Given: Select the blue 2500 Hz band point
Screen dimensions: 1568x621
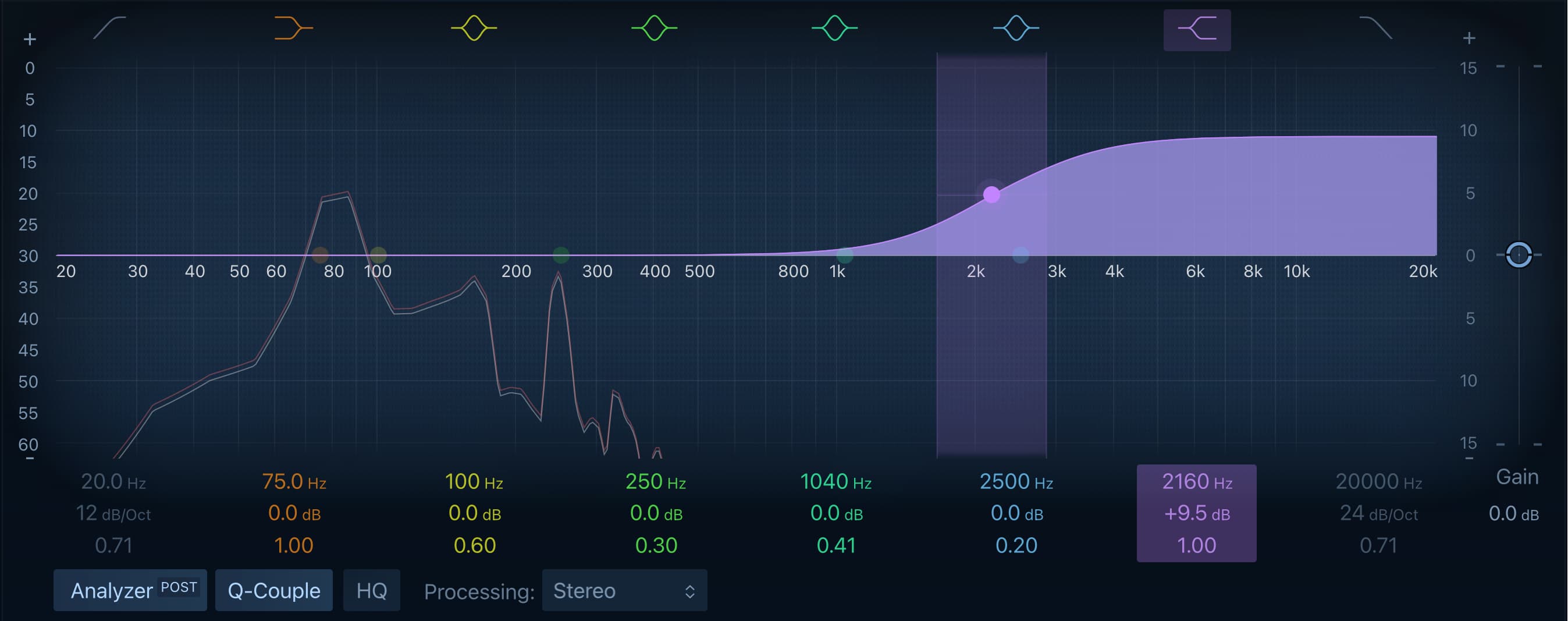Looking at the screenshot, I should pos(1021,254).
